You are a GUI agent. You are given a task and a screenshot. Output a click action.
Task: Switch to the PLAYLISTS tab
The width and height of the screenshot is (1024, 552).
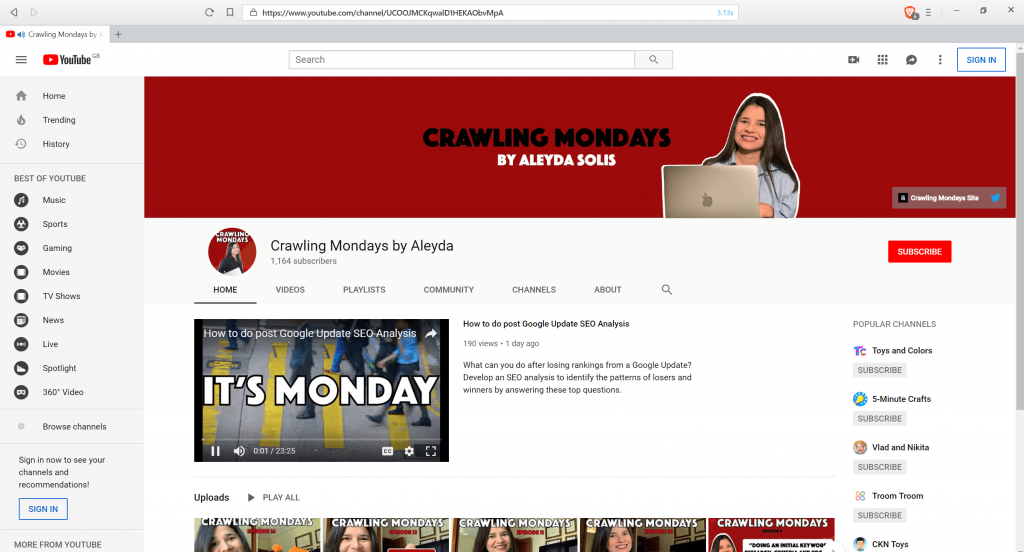(364, 289)
